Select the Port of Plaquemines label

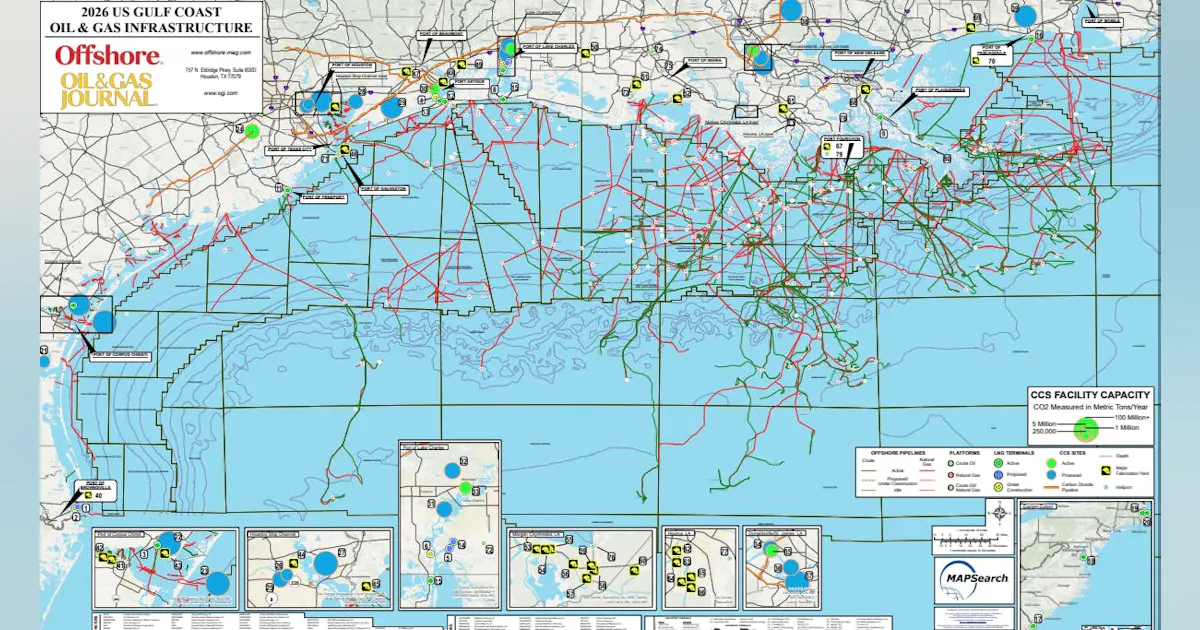[939, 90]
